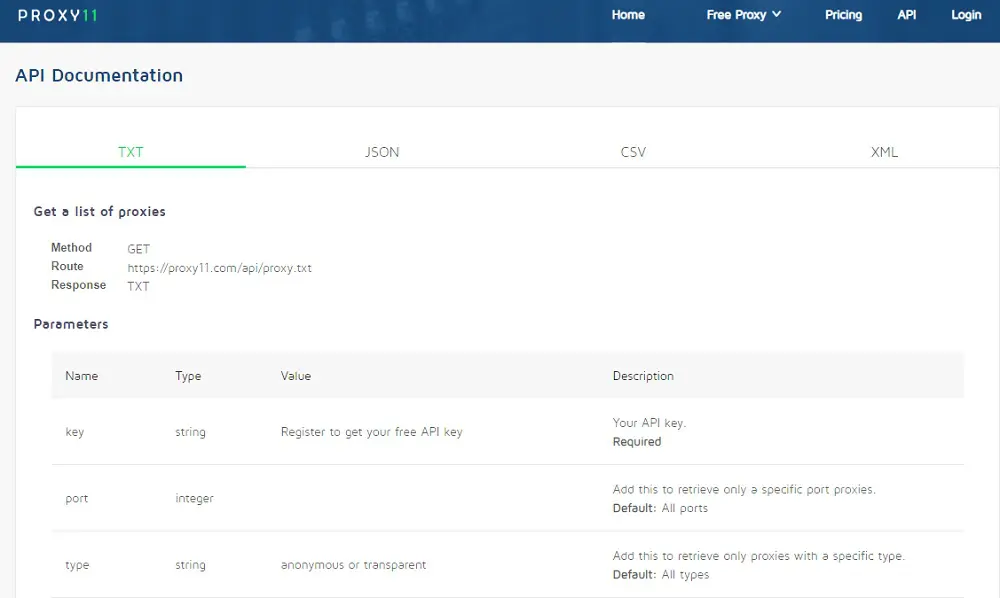Image resolution: width=1000 pixels, height=598 pixels.
Task: Select the XML format tab
Action: (885, 152)
